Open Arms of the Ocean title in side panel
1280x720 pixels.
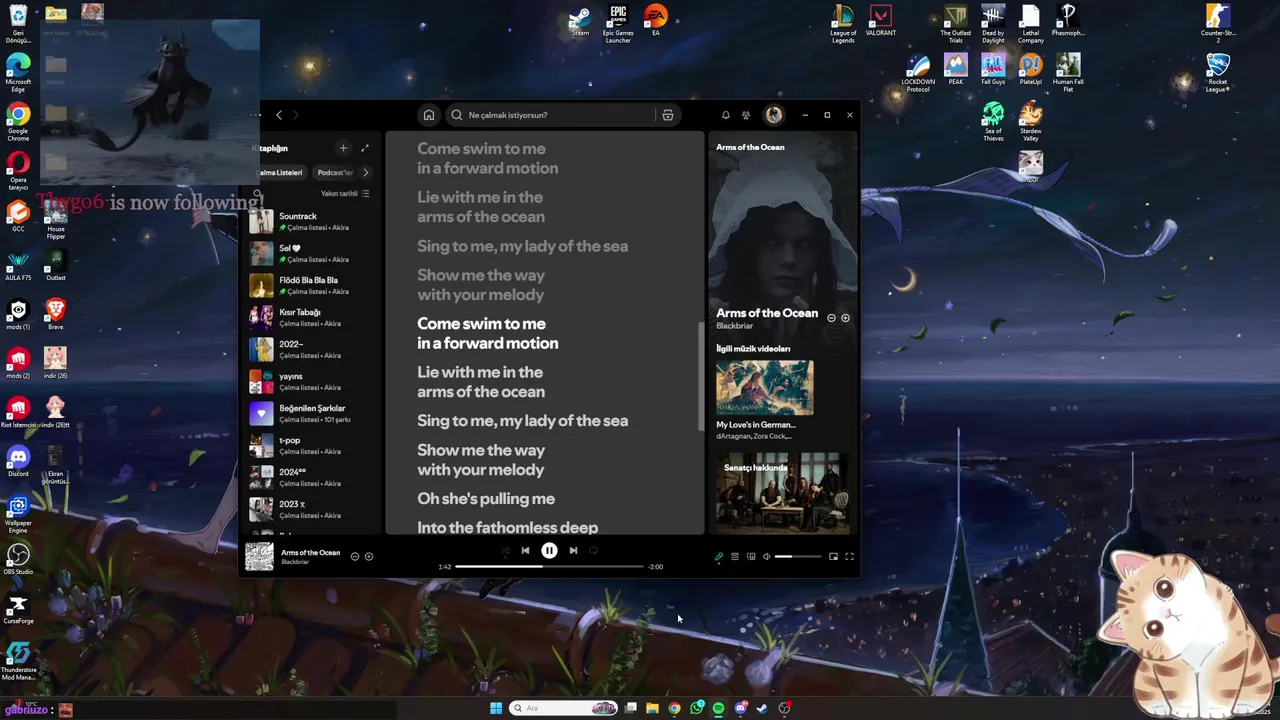(x=767, y=313)
